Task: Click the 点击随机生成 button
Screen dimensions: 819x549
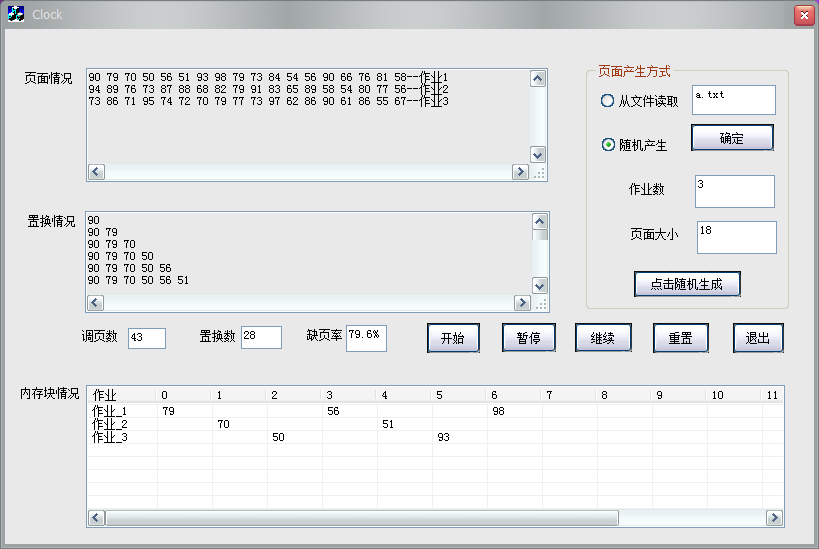Action: pos(687,284)
